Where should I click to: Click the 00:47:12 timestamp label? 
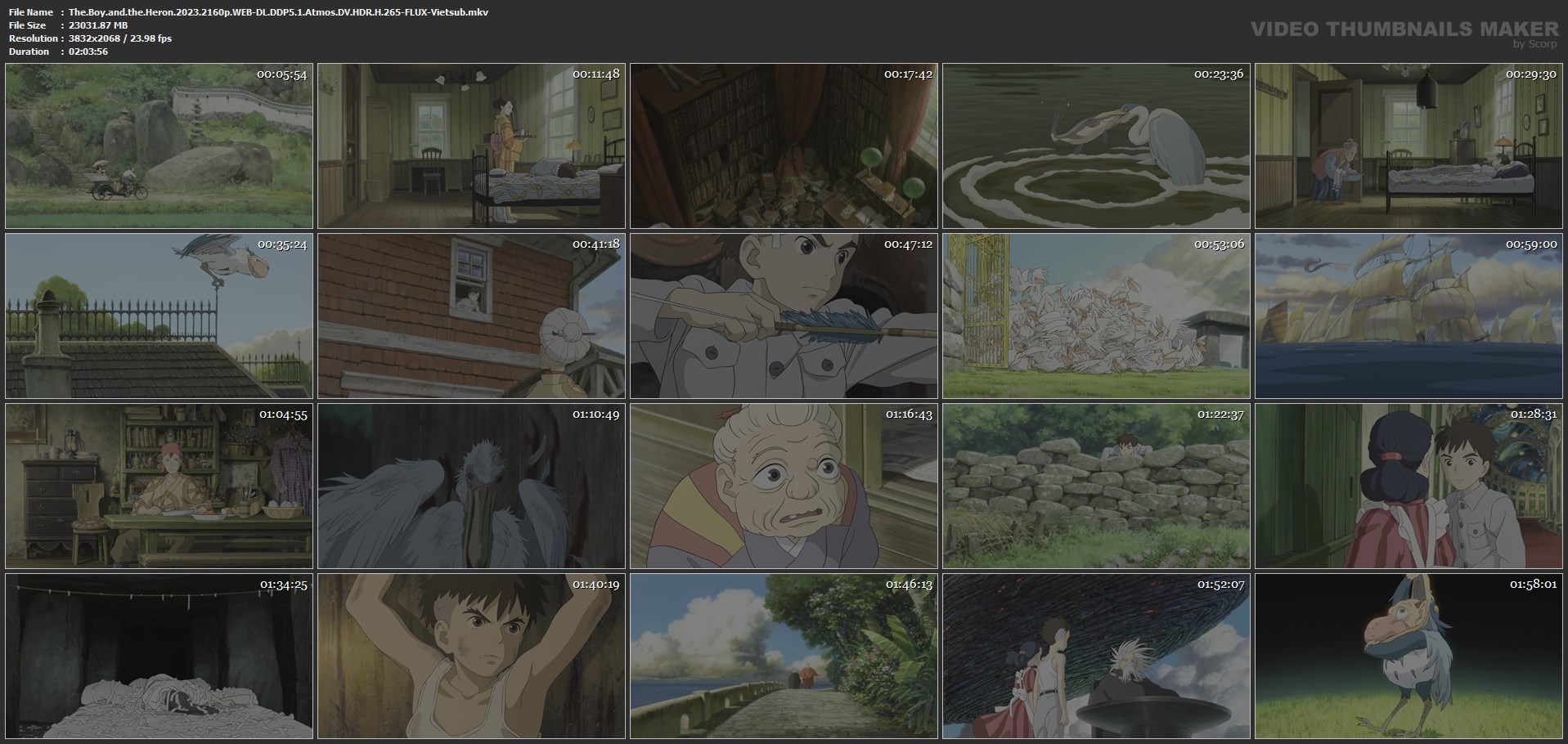point(908,244)
